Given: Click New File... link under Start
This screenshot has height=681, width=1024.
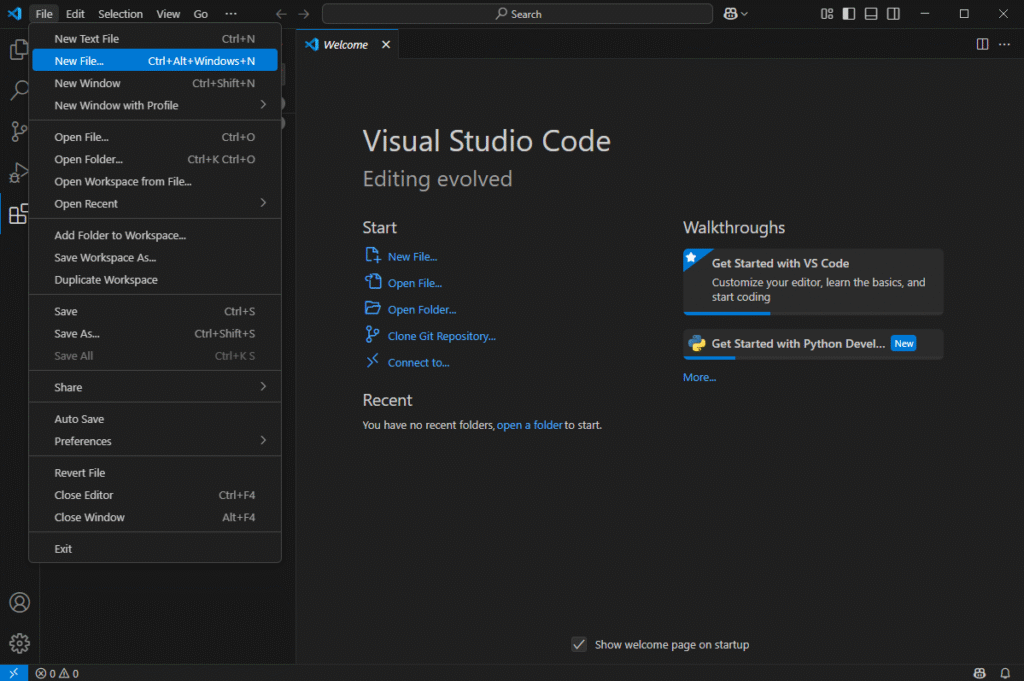Looking at the screenshot, I should coord(412,257).
